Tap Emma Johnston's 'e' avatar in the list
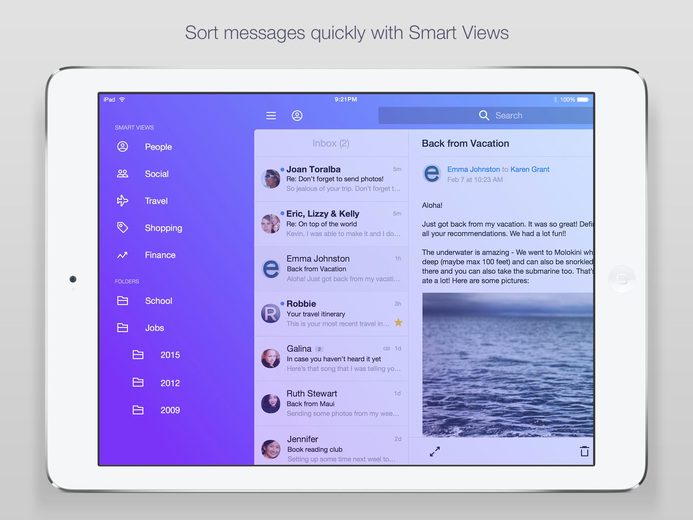 (270, 268)
